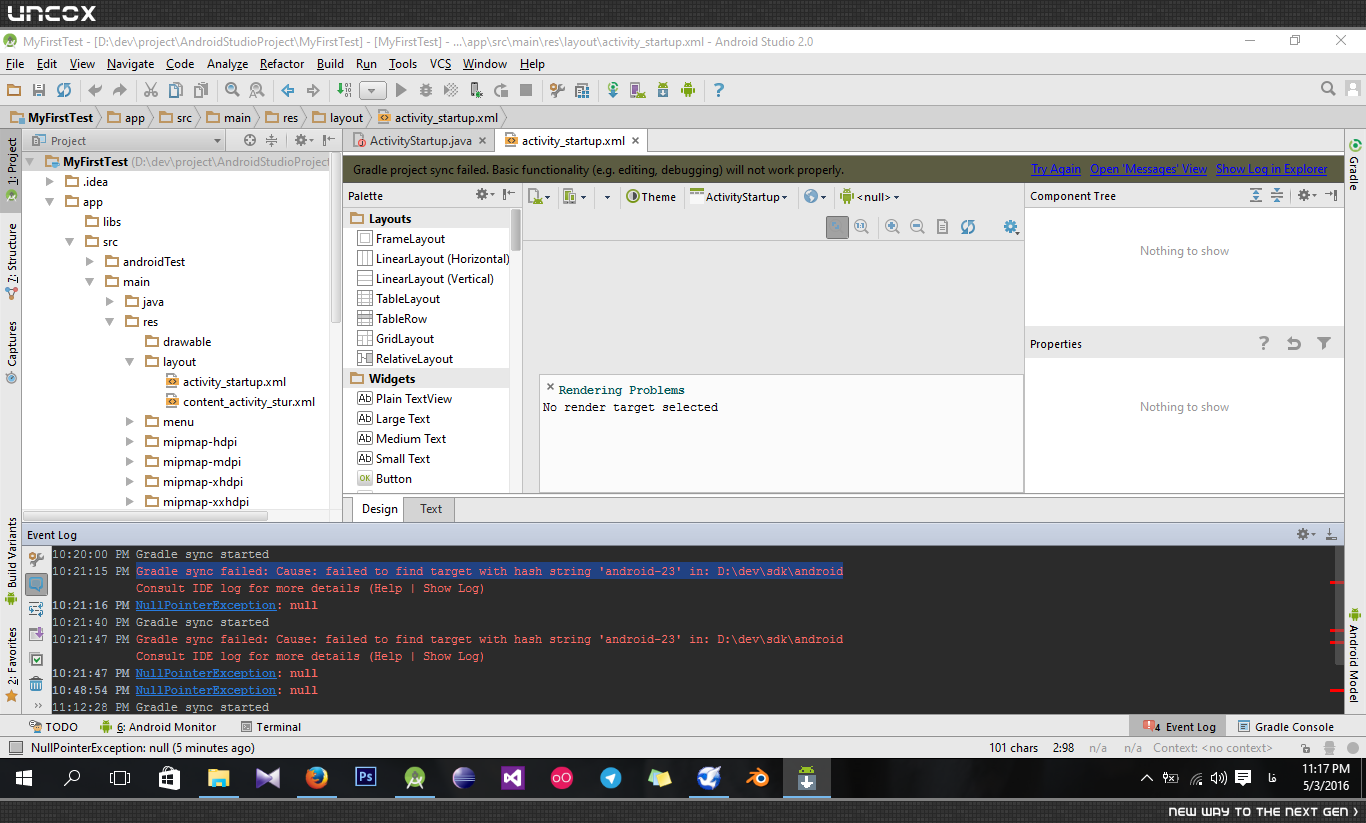Click the Project tree horizontal scrollbar
The width and height of the screenshot is (1366, 823).
147,516
